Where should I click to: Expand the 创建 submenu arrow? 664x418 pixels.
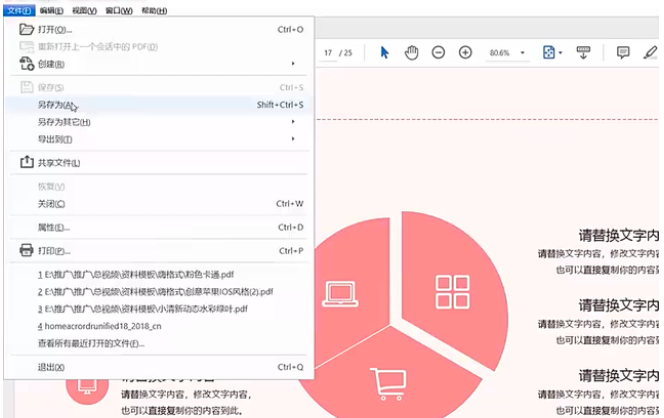tap(293, 64)
